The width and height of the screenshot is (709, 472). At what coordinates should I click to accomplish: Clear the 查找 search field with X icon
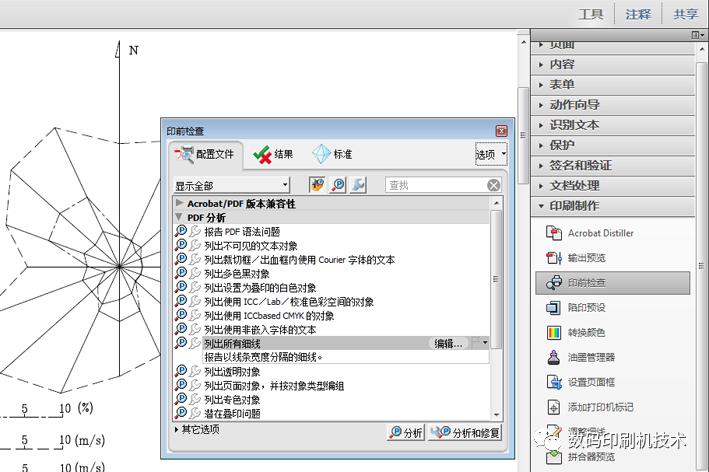(493, 185)
